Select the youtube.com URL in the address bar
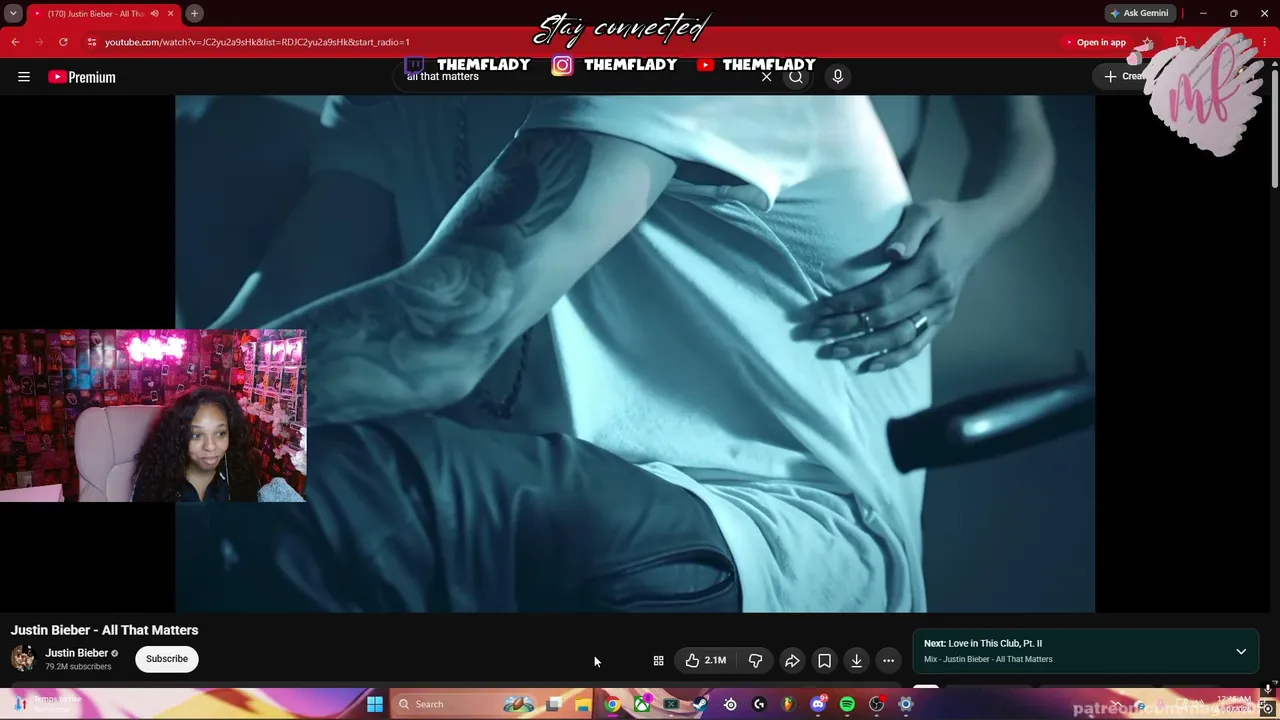This screenshot has width=1280, height=720. point(257,42)
